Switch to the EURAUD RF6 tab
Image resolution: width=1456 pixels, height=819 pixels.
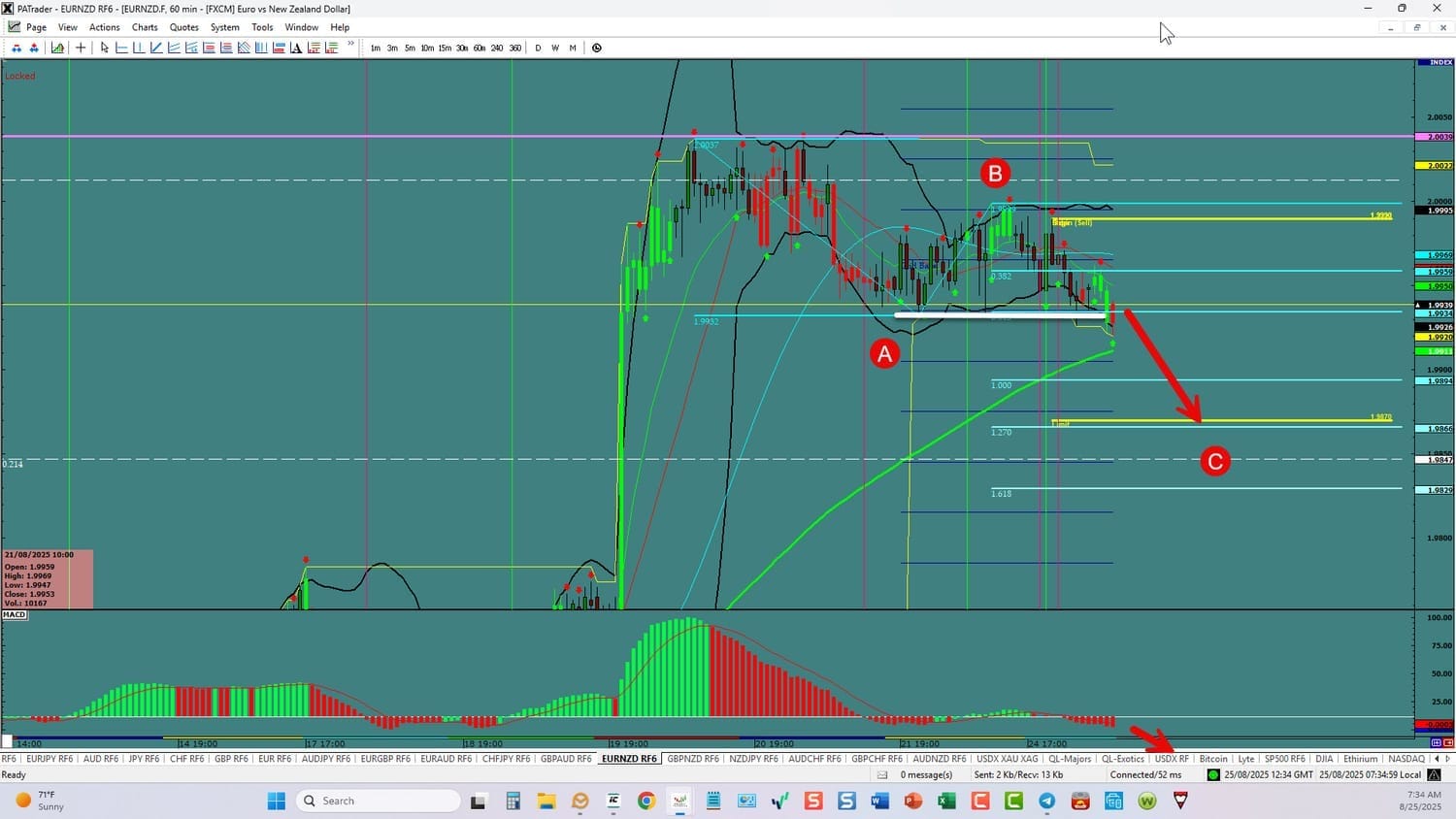click(x=447, y=759)
